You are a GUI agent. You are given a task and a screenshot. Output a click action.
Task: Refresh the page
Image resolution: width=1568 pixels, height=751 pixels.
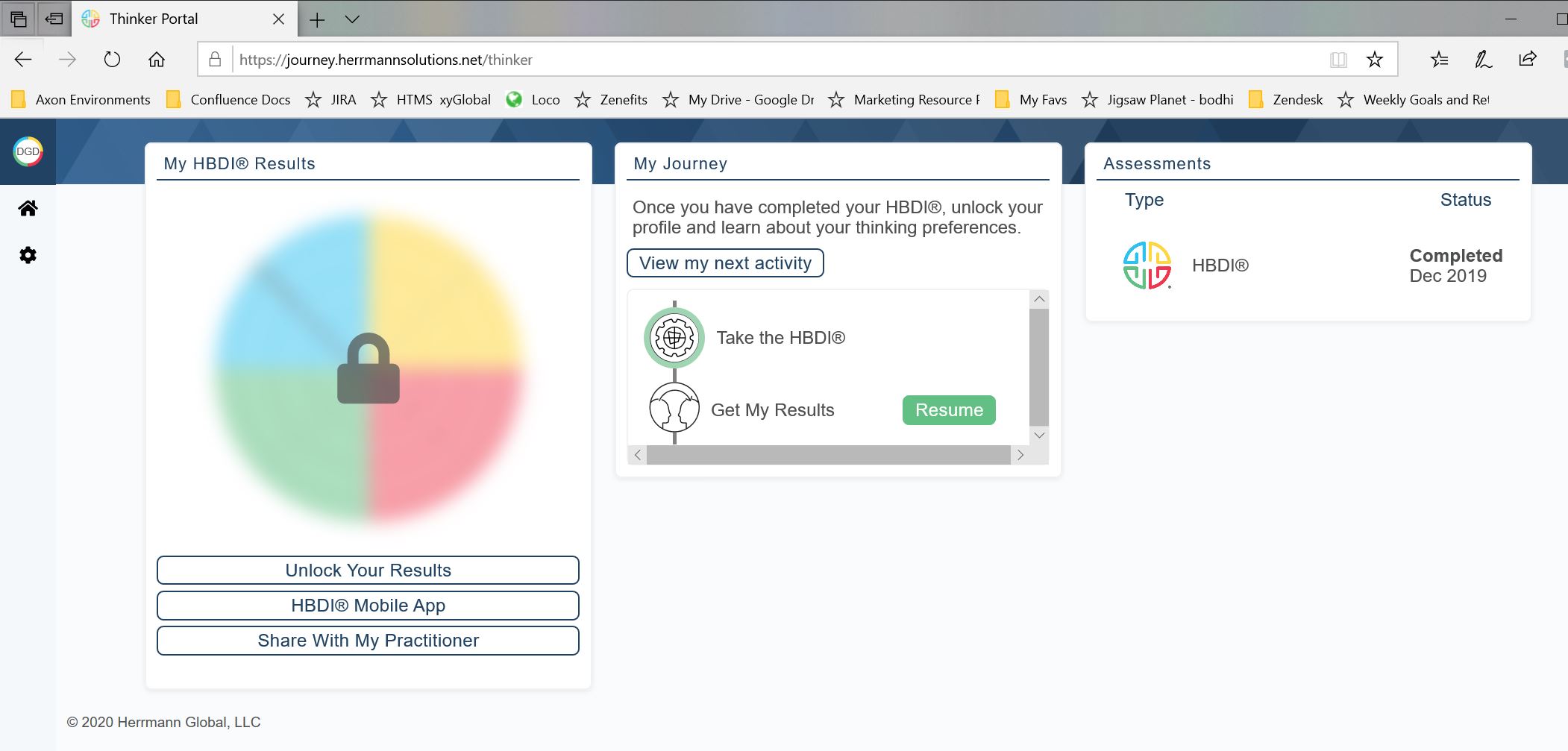pos(112,60)
